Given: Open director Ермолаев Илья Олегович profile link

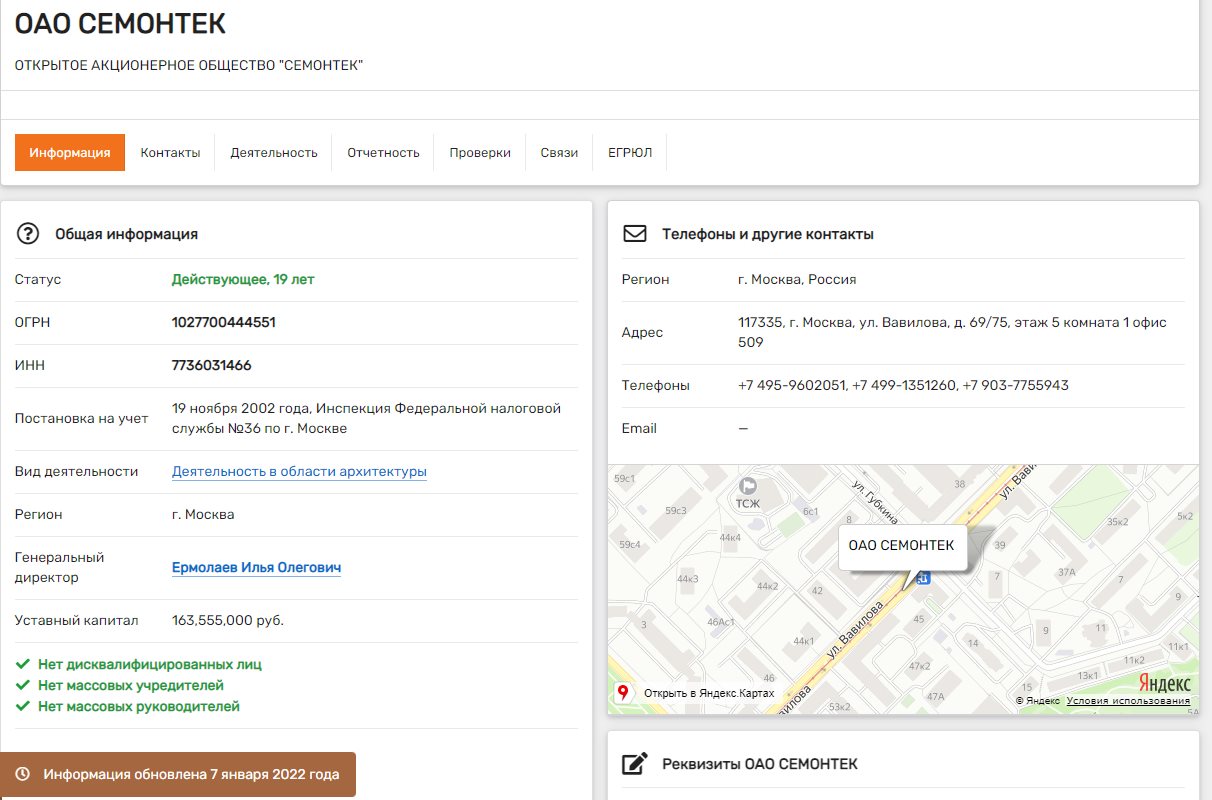Looking at the screenshot, I should pyautogui.click(x=256, y=567).
